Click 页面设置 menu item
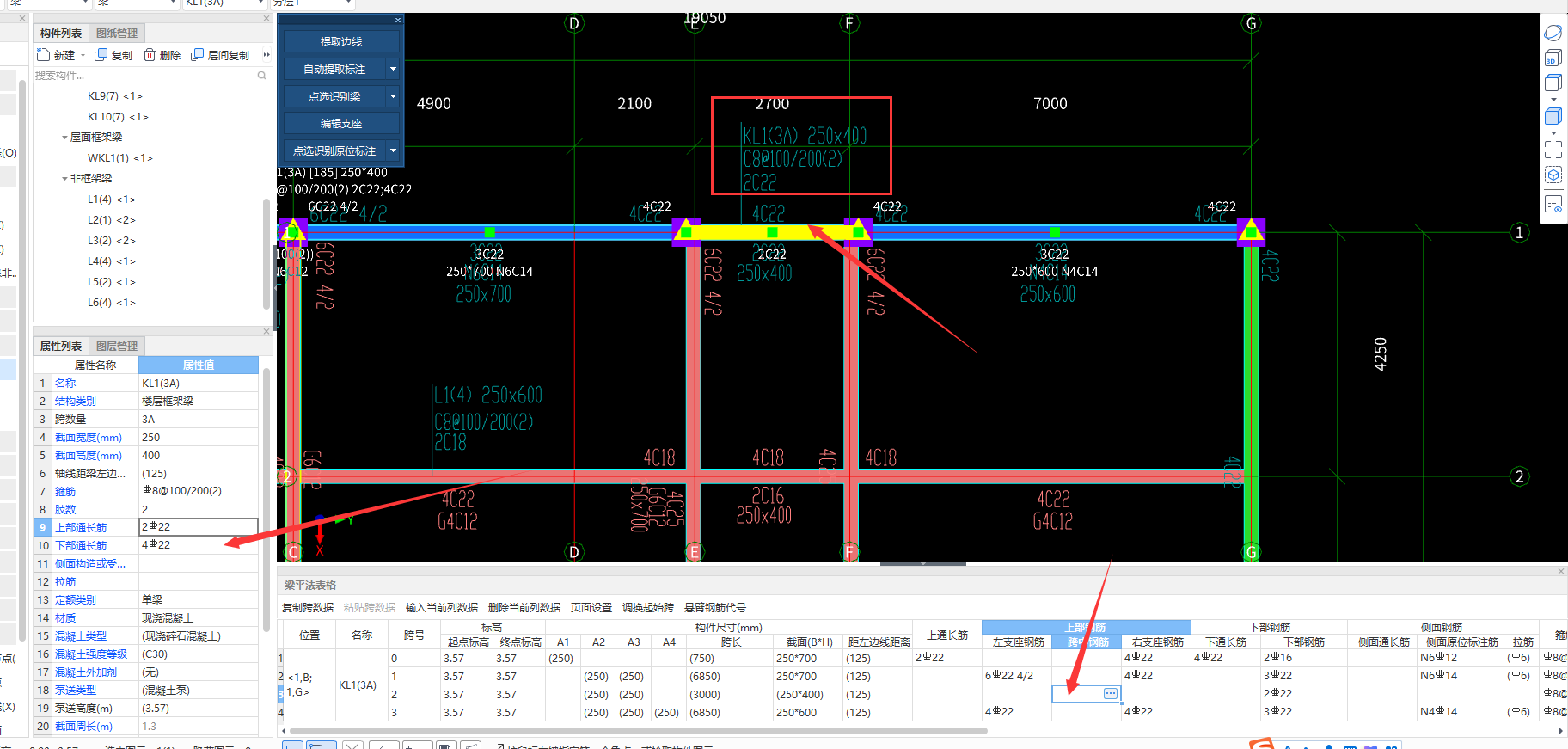The image size is (1568, 749). [x=591, y=607]
